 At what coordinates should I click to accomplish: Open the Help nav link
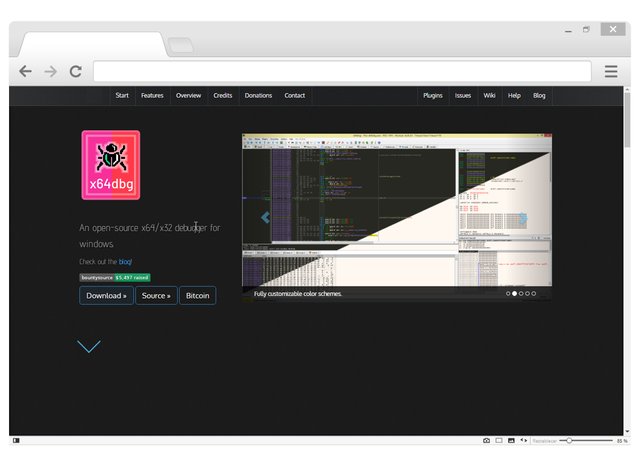pos(514,95)
